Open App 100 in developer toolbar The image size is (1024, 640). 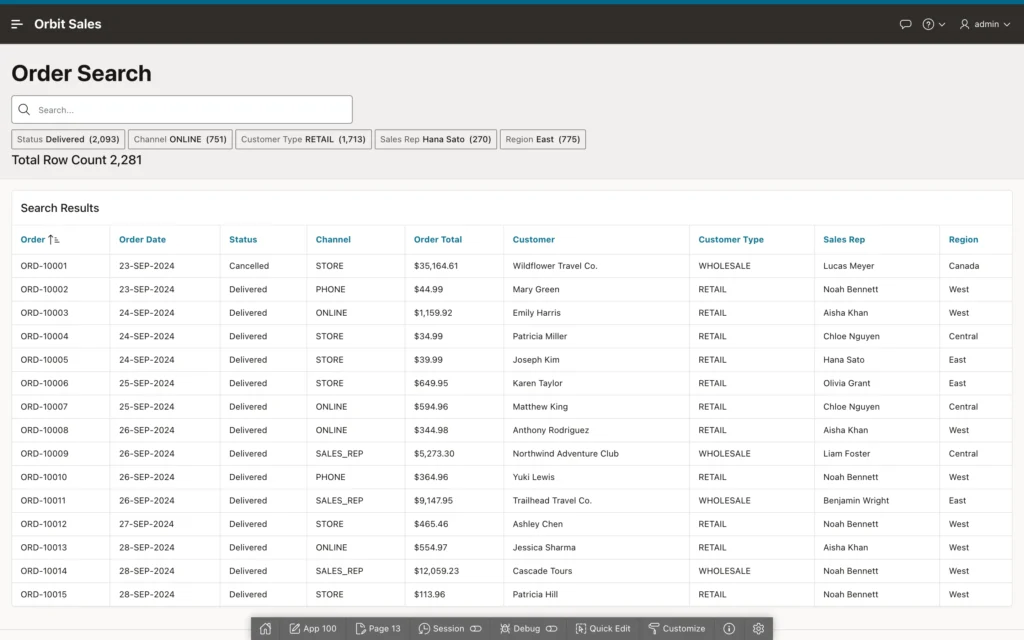(x=313, y=628)
